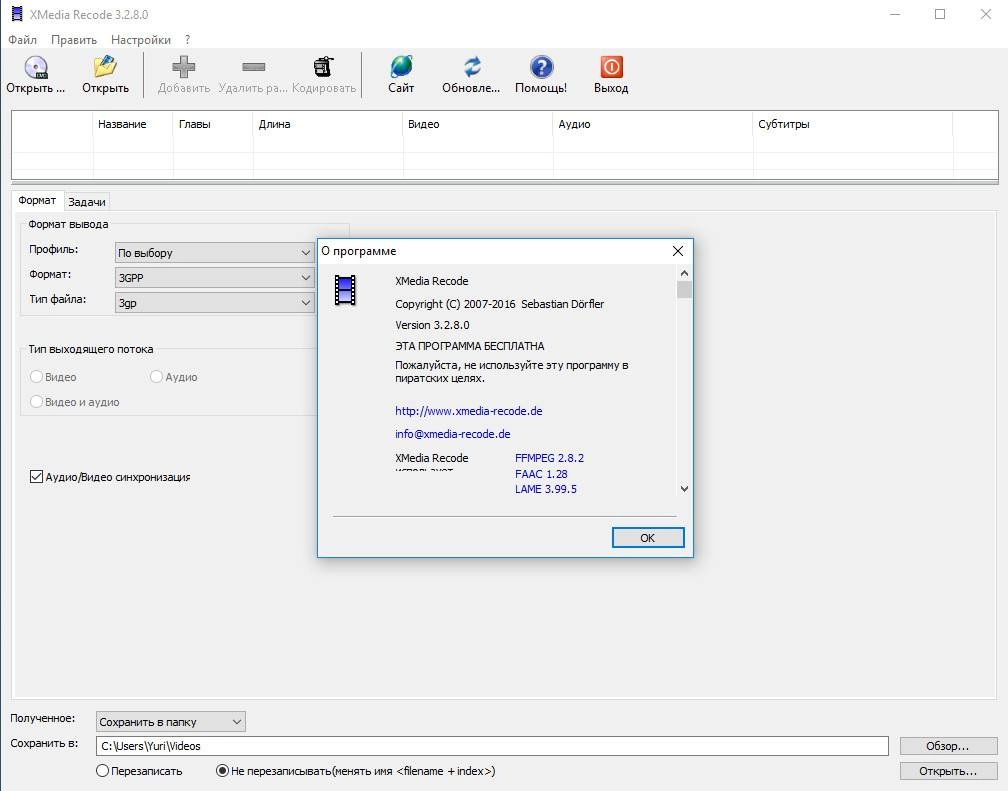
Task: Open the ? help menu
Action: pyautogui.click(x=188, y=40)
